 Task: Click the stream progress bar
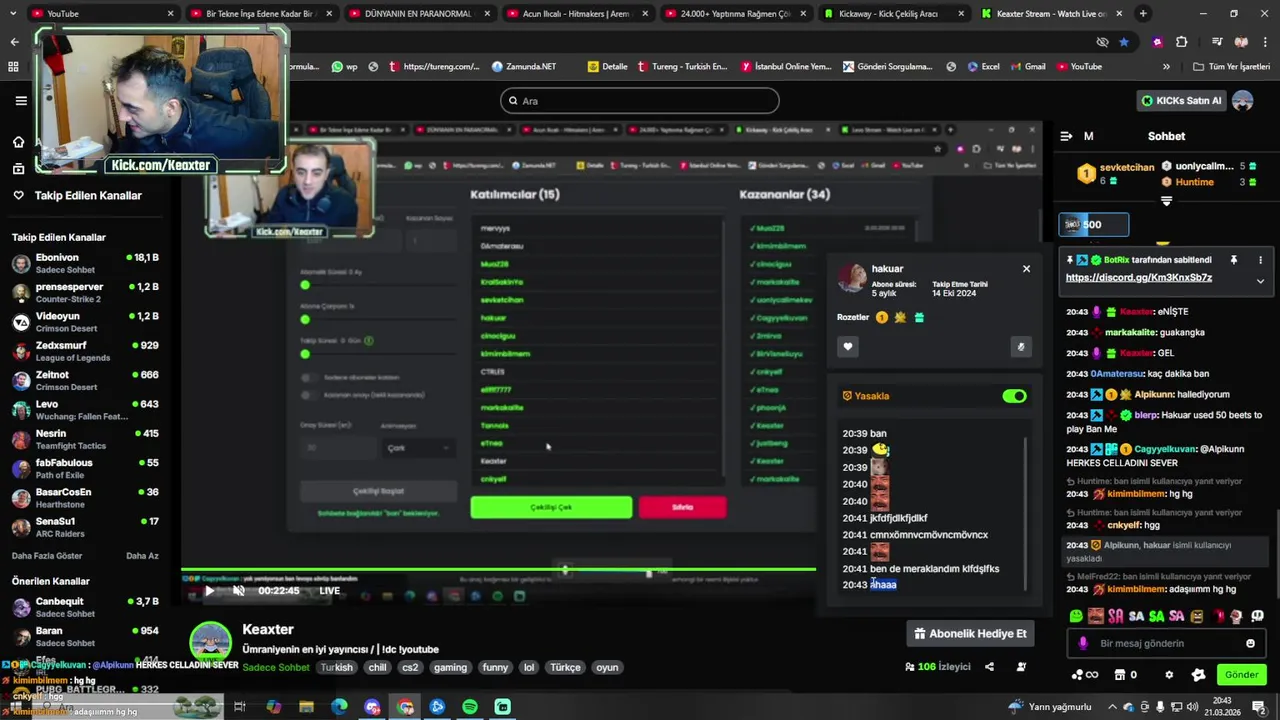pos(498,570)
